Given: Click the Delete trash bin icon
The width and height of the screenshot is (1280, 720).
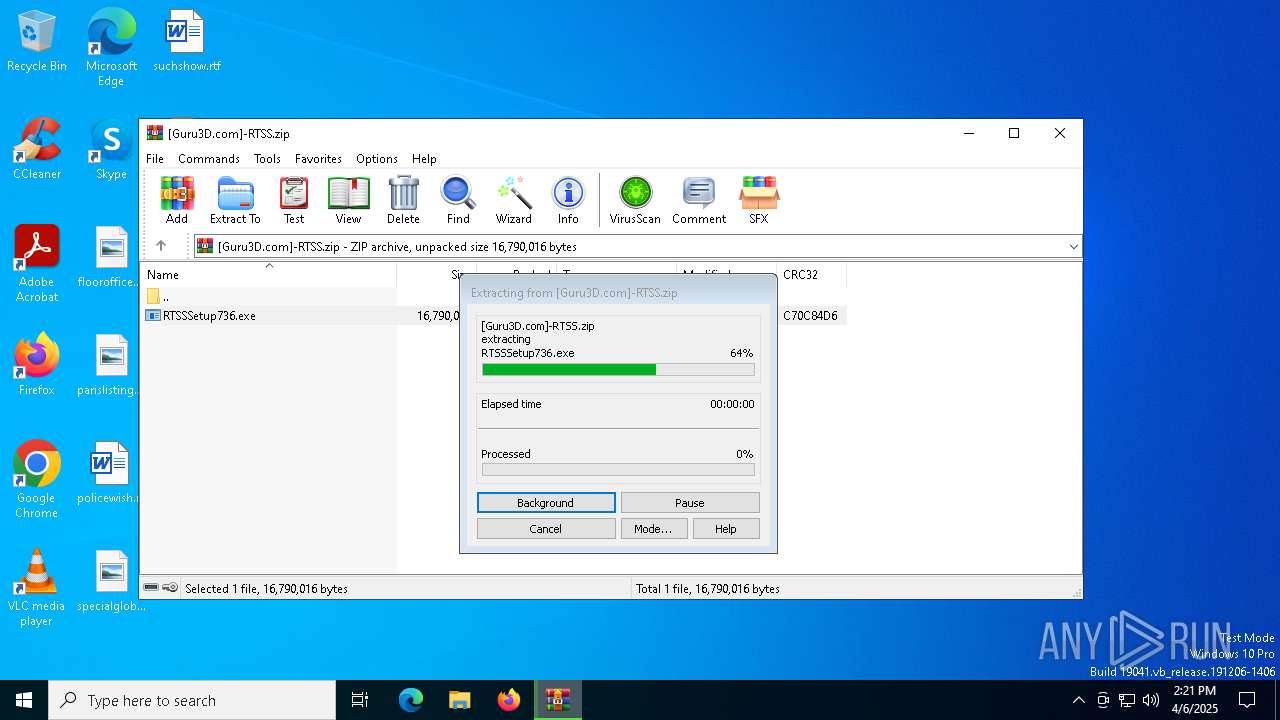Looking at the screenshot, I should 403,200.
